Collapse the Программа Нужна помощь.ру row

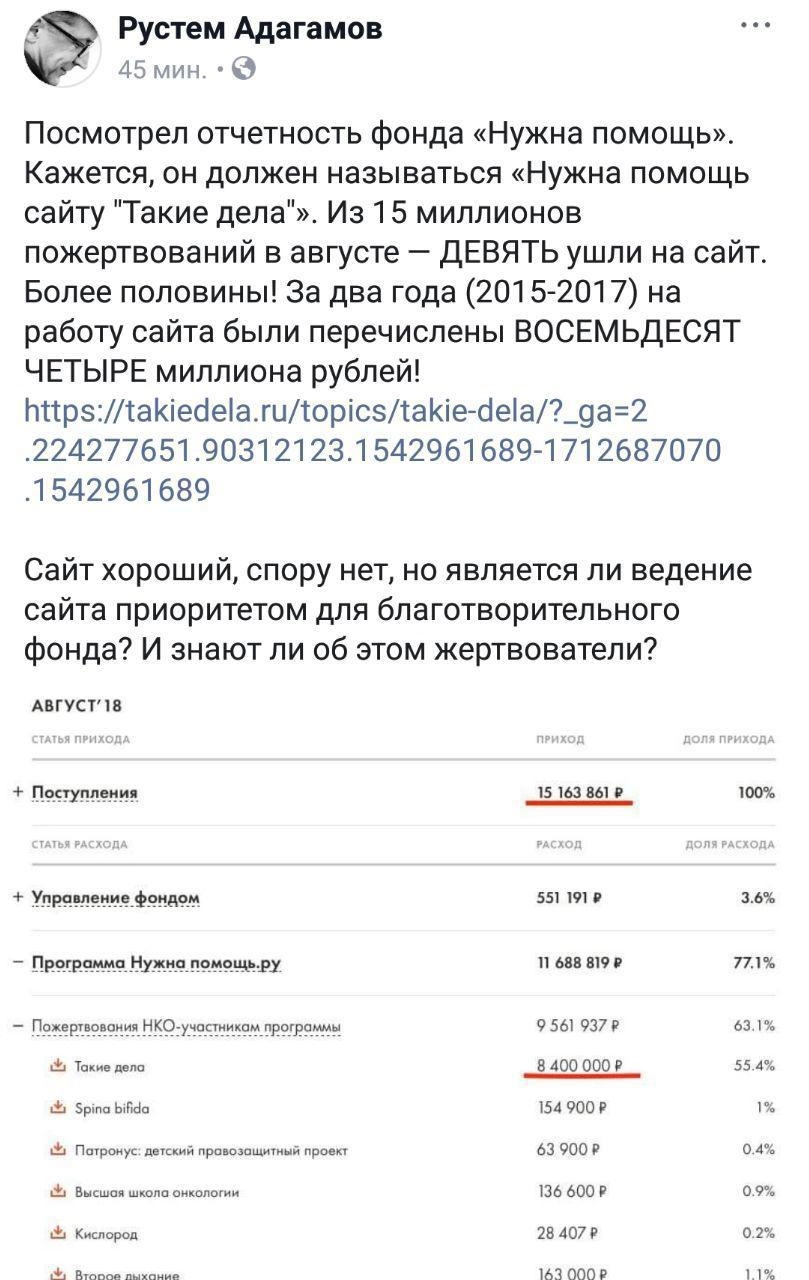[x=18, y=963]
